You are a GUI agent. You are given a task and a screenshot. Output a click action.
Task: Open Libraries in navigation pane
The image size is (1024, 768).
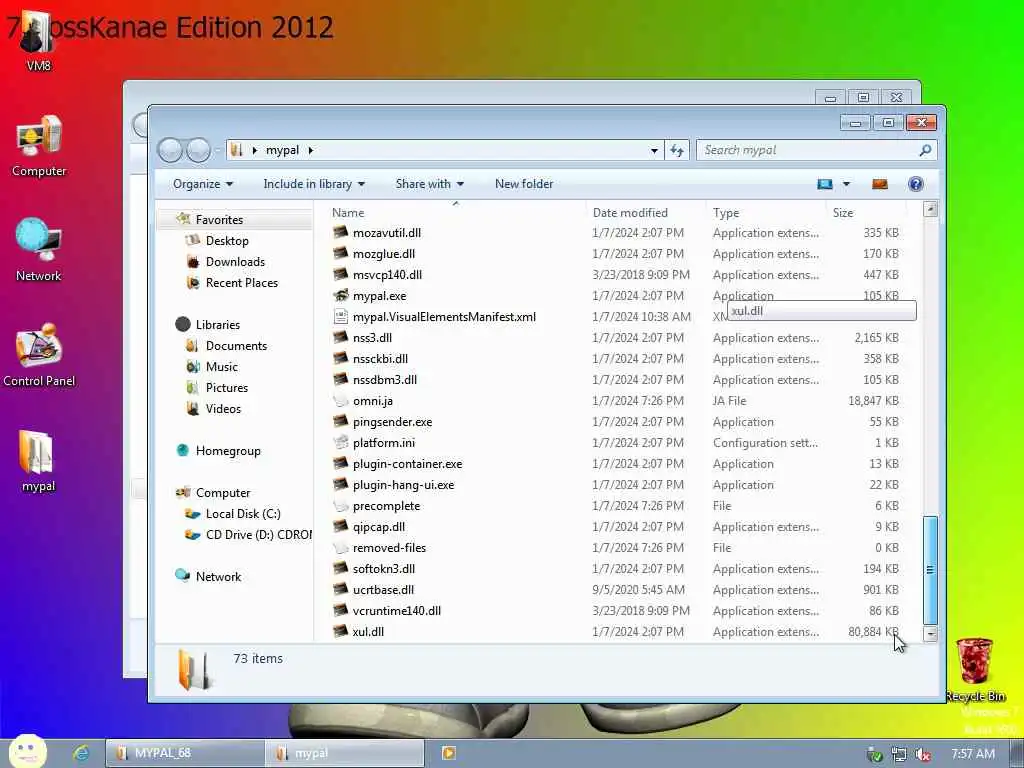[217, 325]
